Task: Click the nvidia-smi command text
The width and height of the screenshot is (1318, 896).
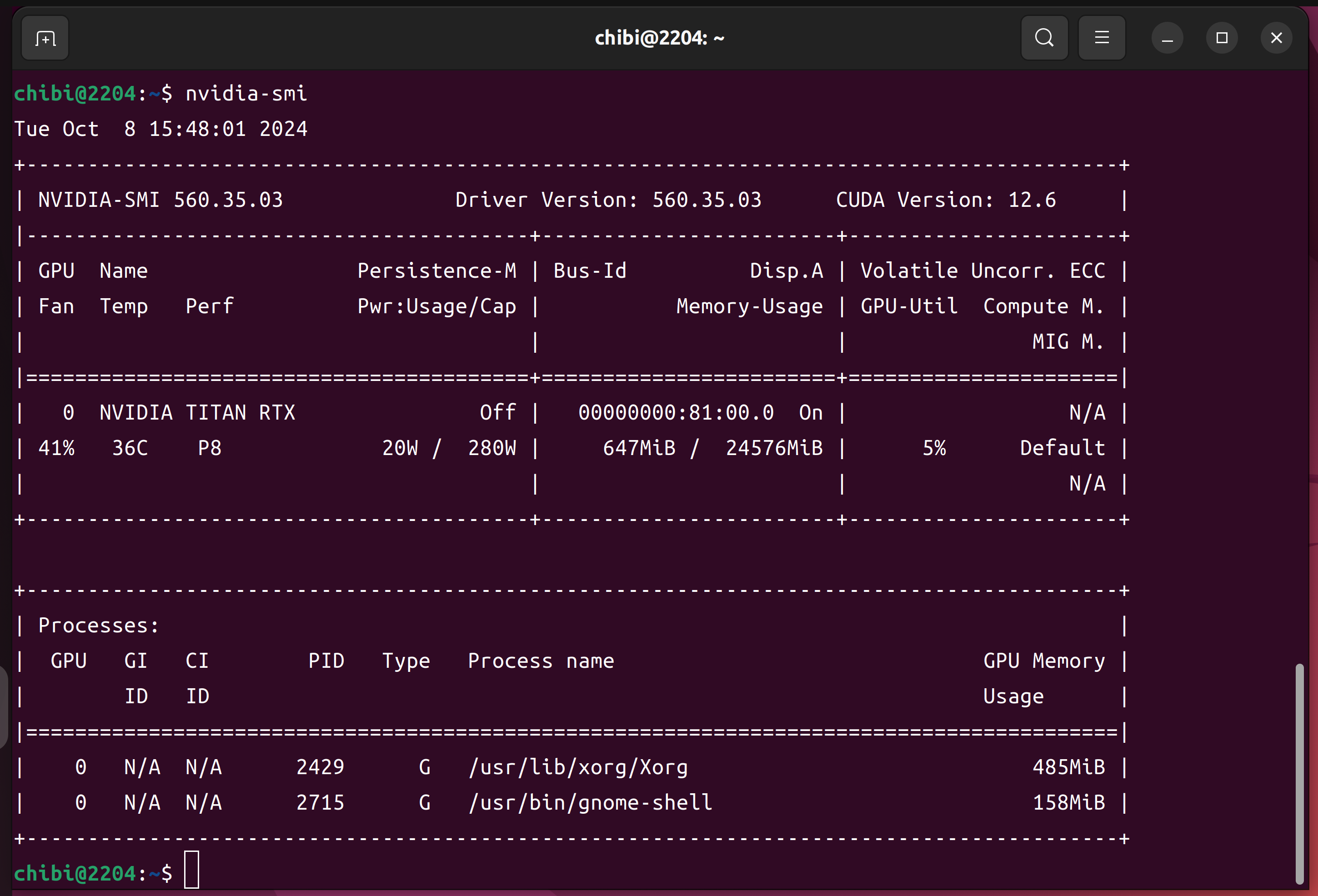Action: pyautogui.click(x=246, y=94)
